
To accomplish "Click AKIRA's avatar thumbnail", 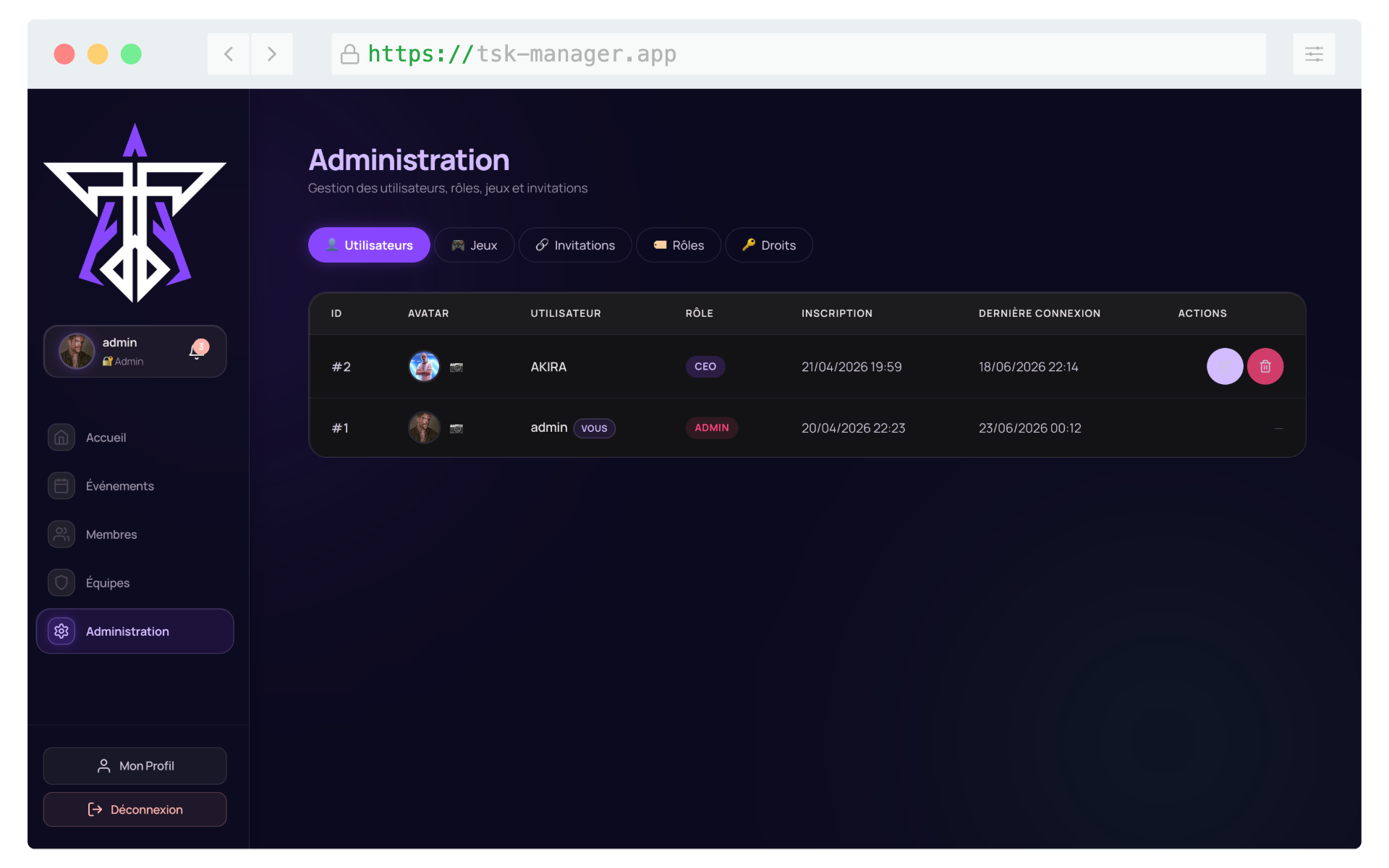I will (x=425, y=367).
